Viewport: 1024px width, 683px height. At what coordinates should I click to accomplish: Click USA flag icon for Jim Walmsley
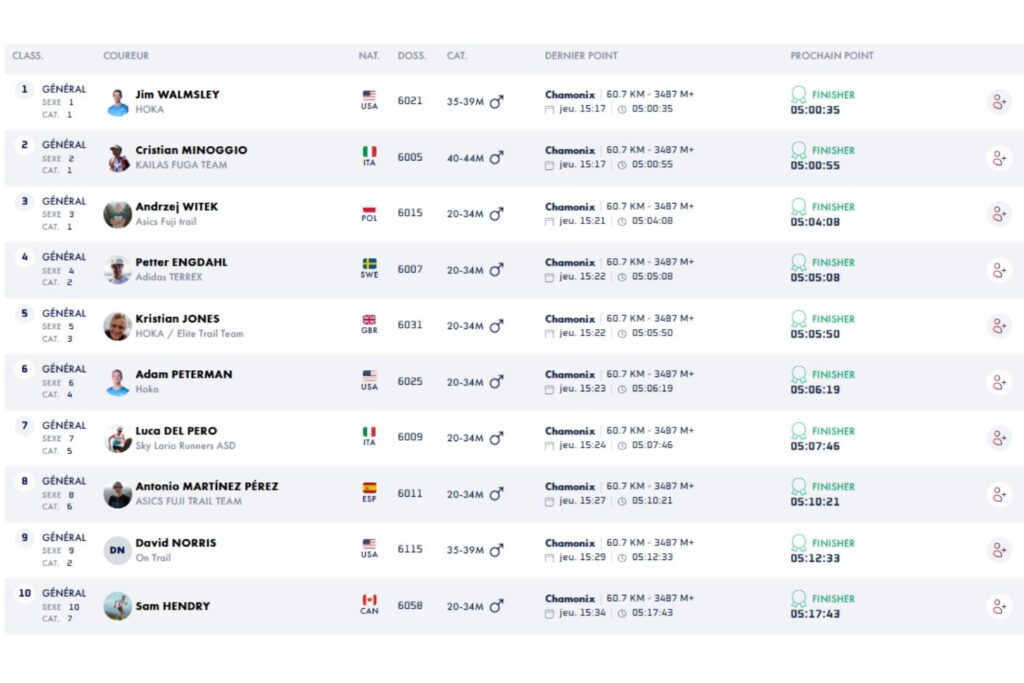click(x=369, y=96)
